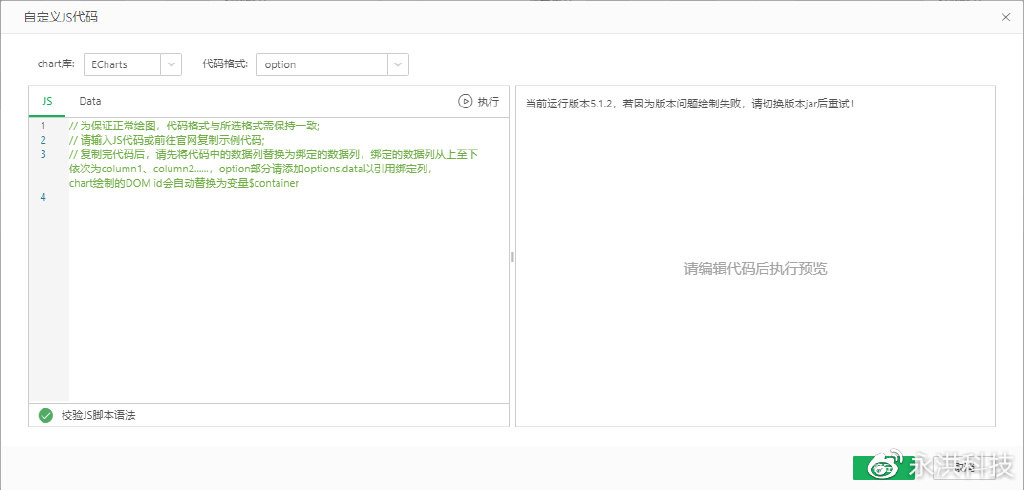Open the 代码格式 option dropdown arrow
Screen dimensions: 1024x490
(398, 65)
